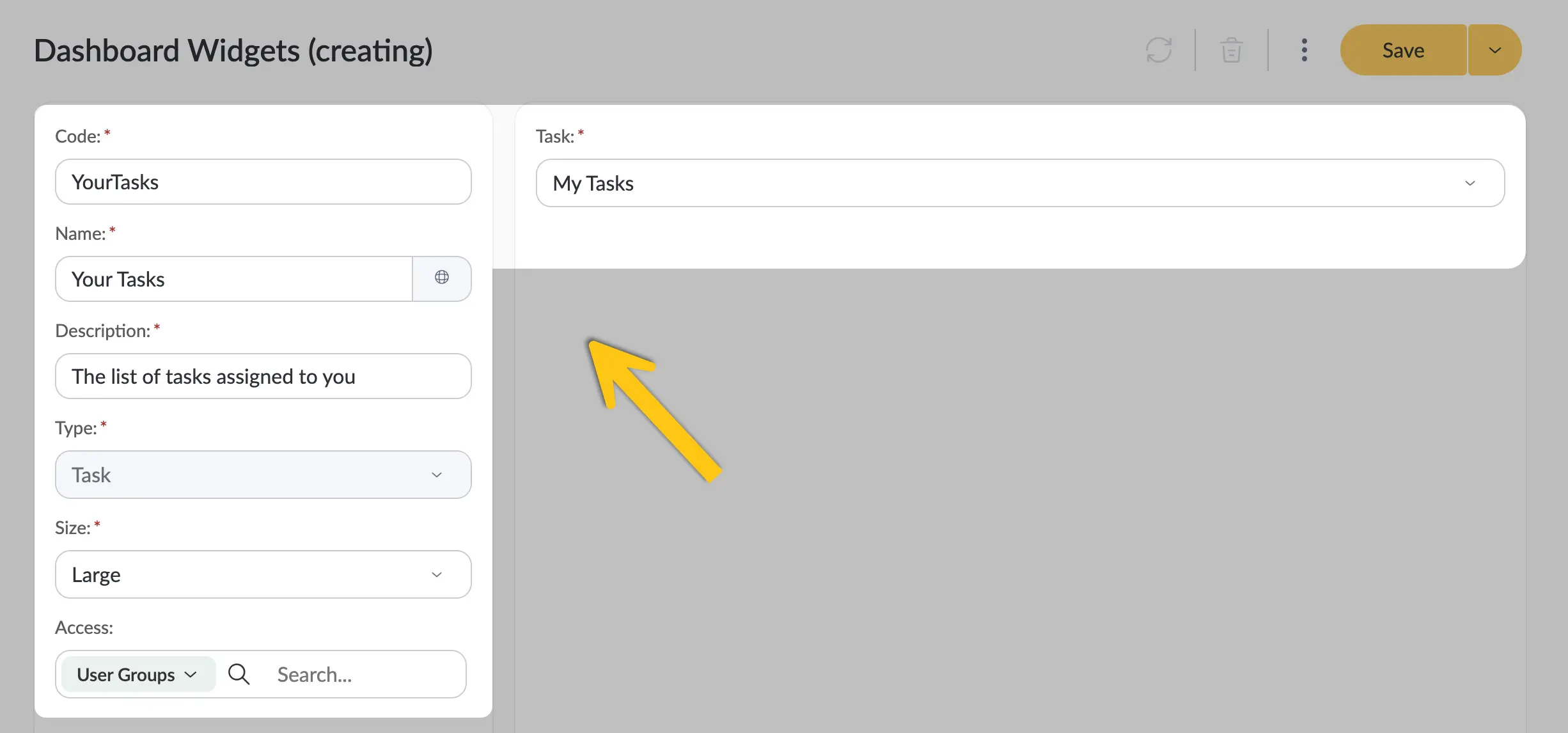1568x733 pixels.
Task: Click the trash delete icon
Action: [1231, 50]
